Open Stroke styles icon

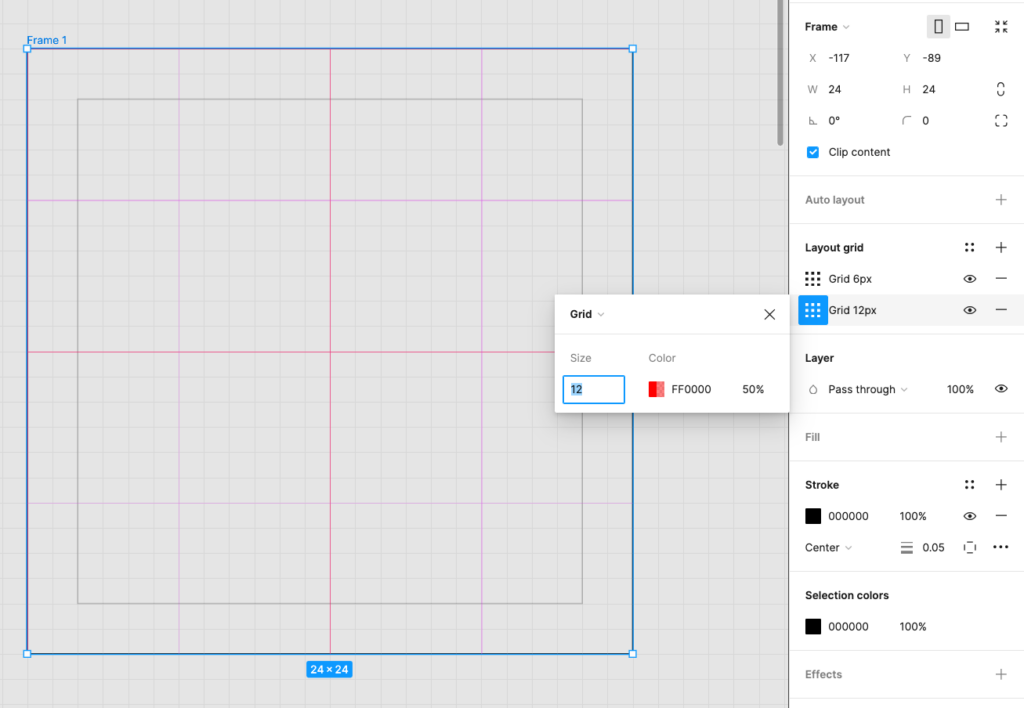click(969, 485)
